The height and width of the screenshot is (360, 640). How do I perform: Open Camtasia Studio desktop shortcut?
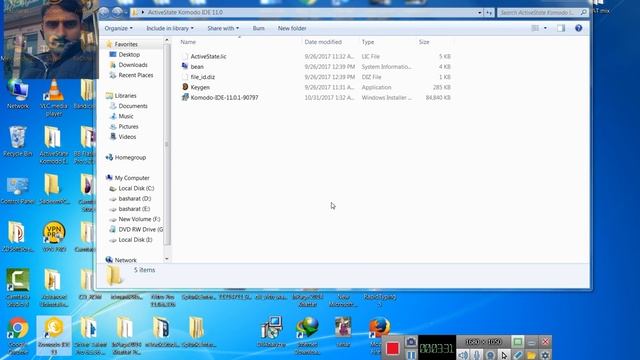tap(18, 287)
